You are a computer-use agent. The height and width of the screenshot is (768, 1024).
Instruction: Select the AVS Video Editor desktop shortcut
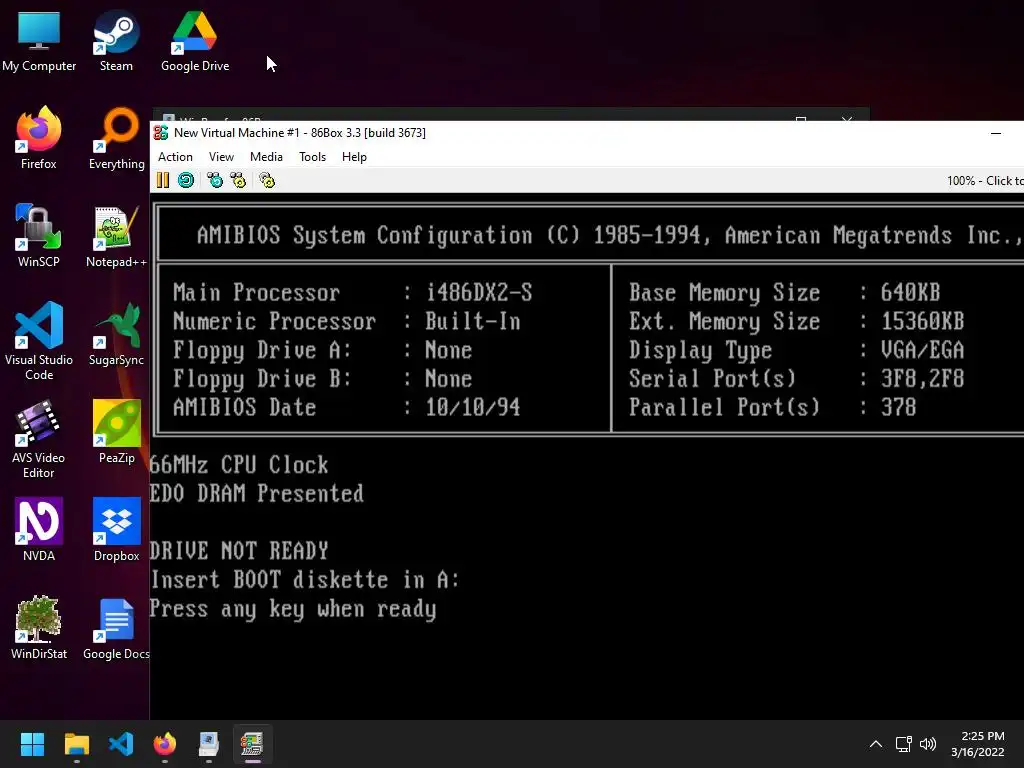(x=39, y=439)
